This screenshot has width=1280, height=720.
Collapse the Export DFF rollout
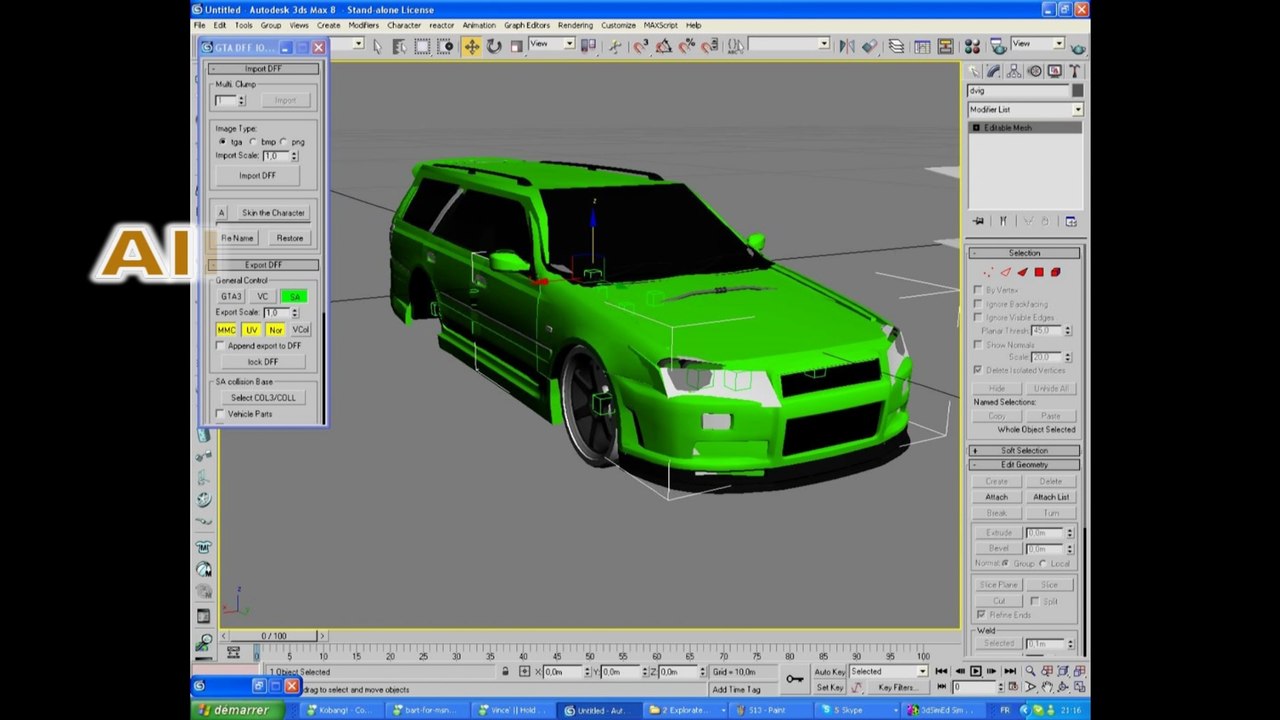(x=263, y=265)
